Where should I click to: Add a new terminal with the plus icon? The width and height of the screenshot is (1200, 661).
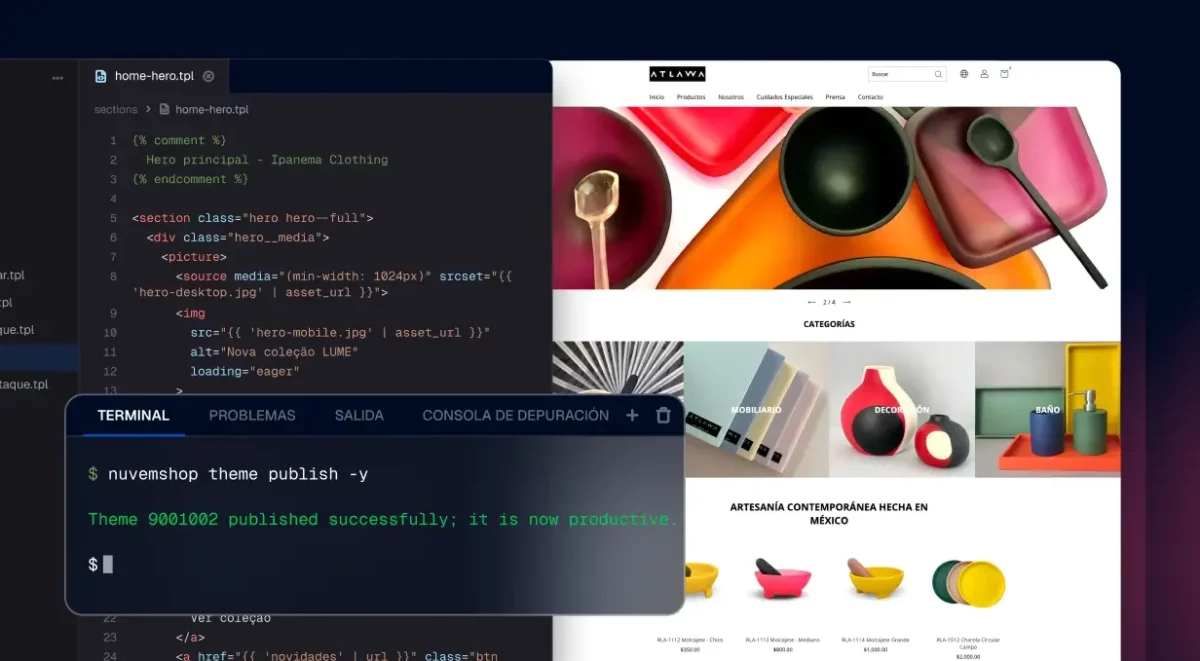632,415
